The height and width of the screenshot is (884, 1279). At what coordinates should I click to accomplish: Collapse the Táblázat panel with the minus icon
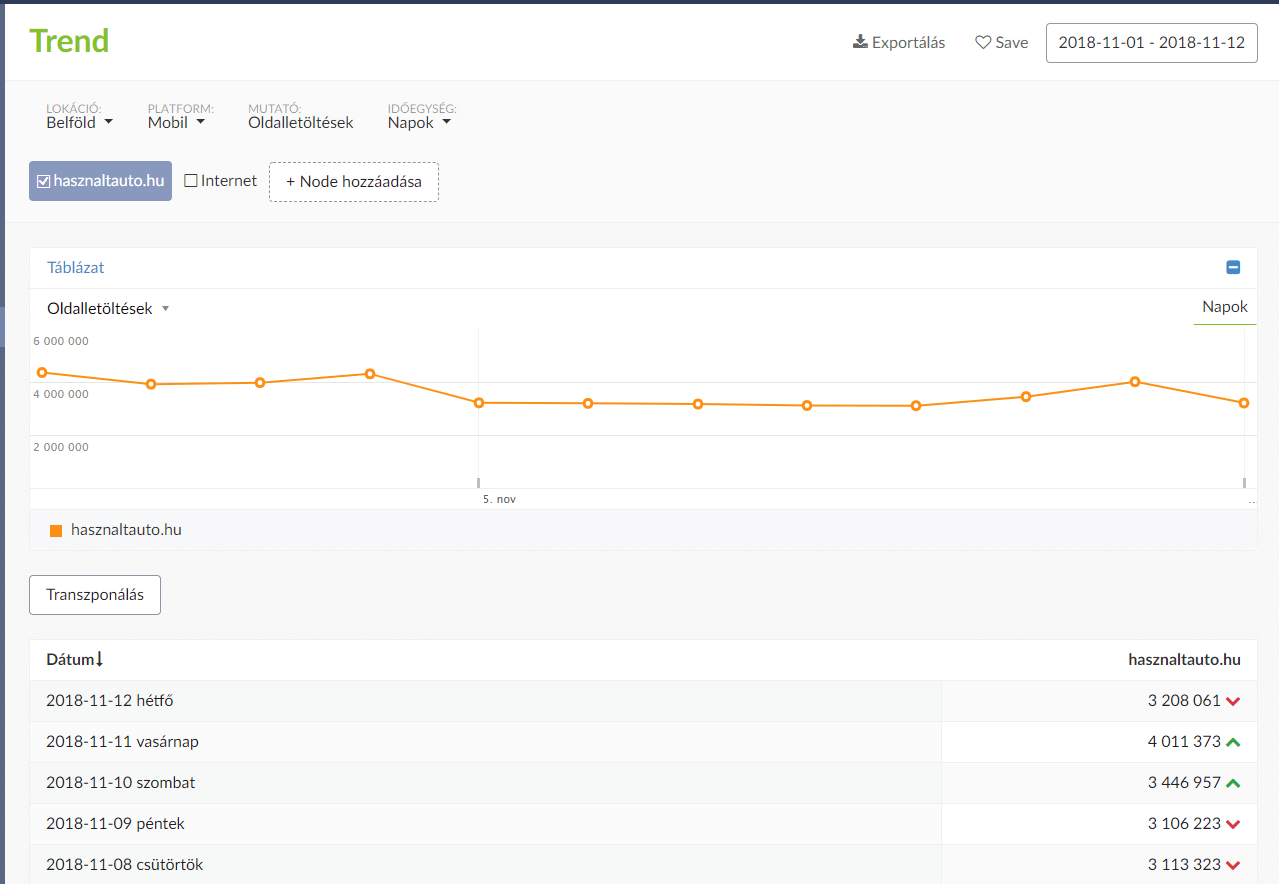pos(1233,267)
